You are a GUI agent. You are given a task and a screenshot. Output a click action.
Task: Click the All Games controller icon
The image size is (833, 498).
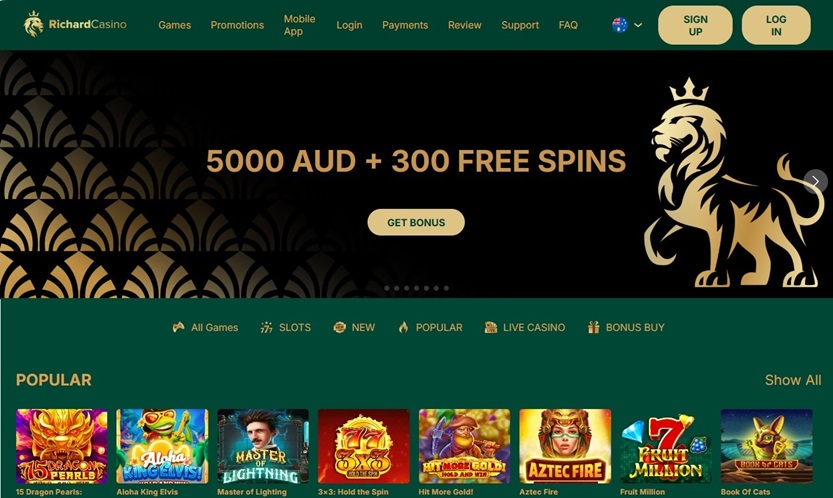point(178,327)
